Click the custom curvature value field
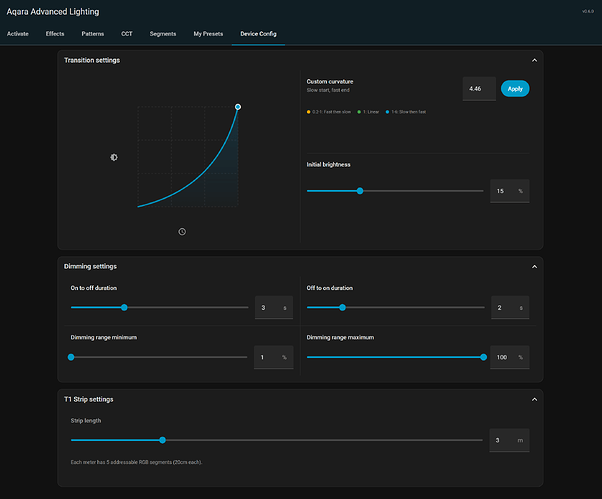Image resolution: width=602 pixels, height=499 pixels. tap(478, 89)
